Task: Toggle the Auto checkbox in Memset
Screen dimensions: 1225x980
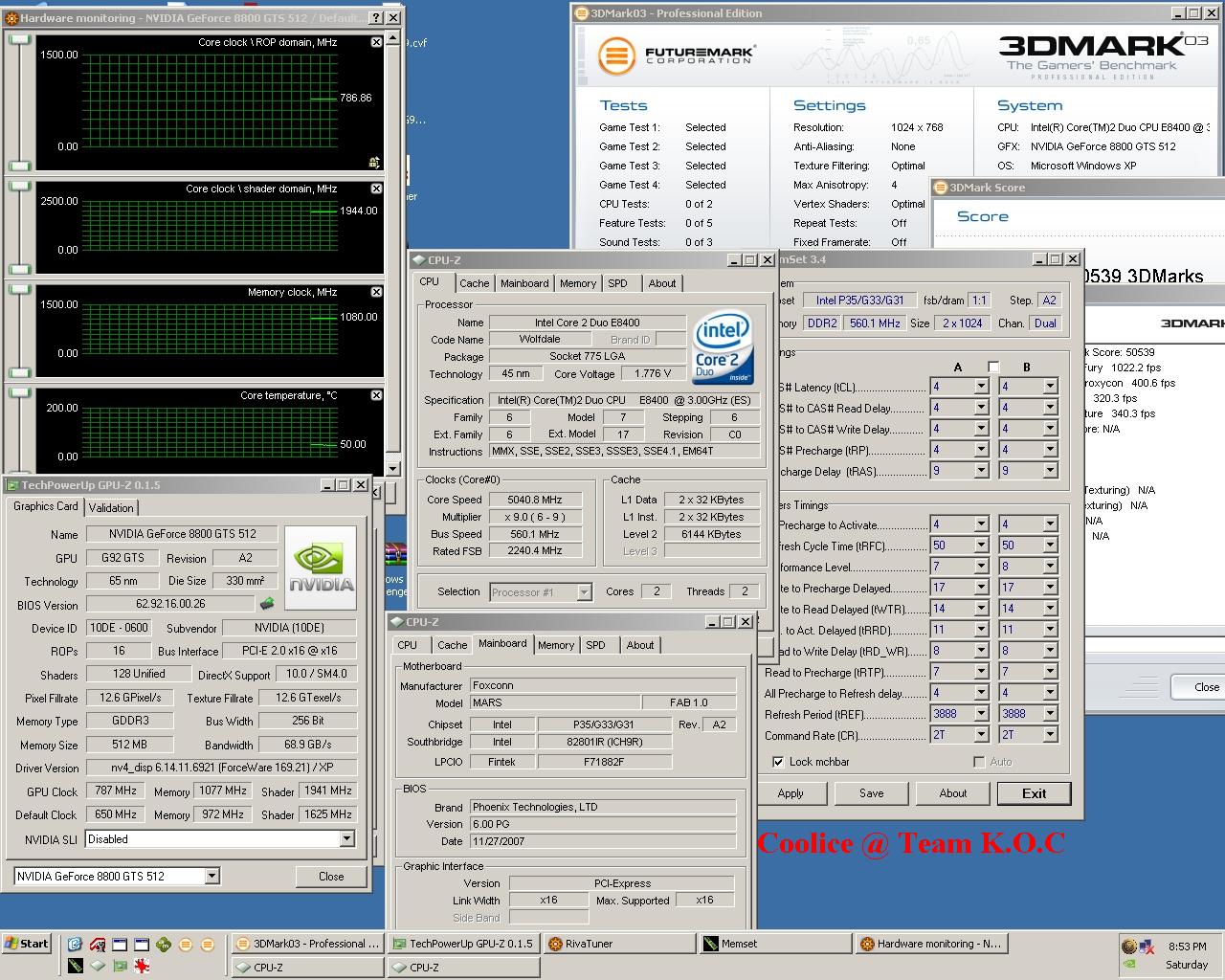Action: coord(979,762)
